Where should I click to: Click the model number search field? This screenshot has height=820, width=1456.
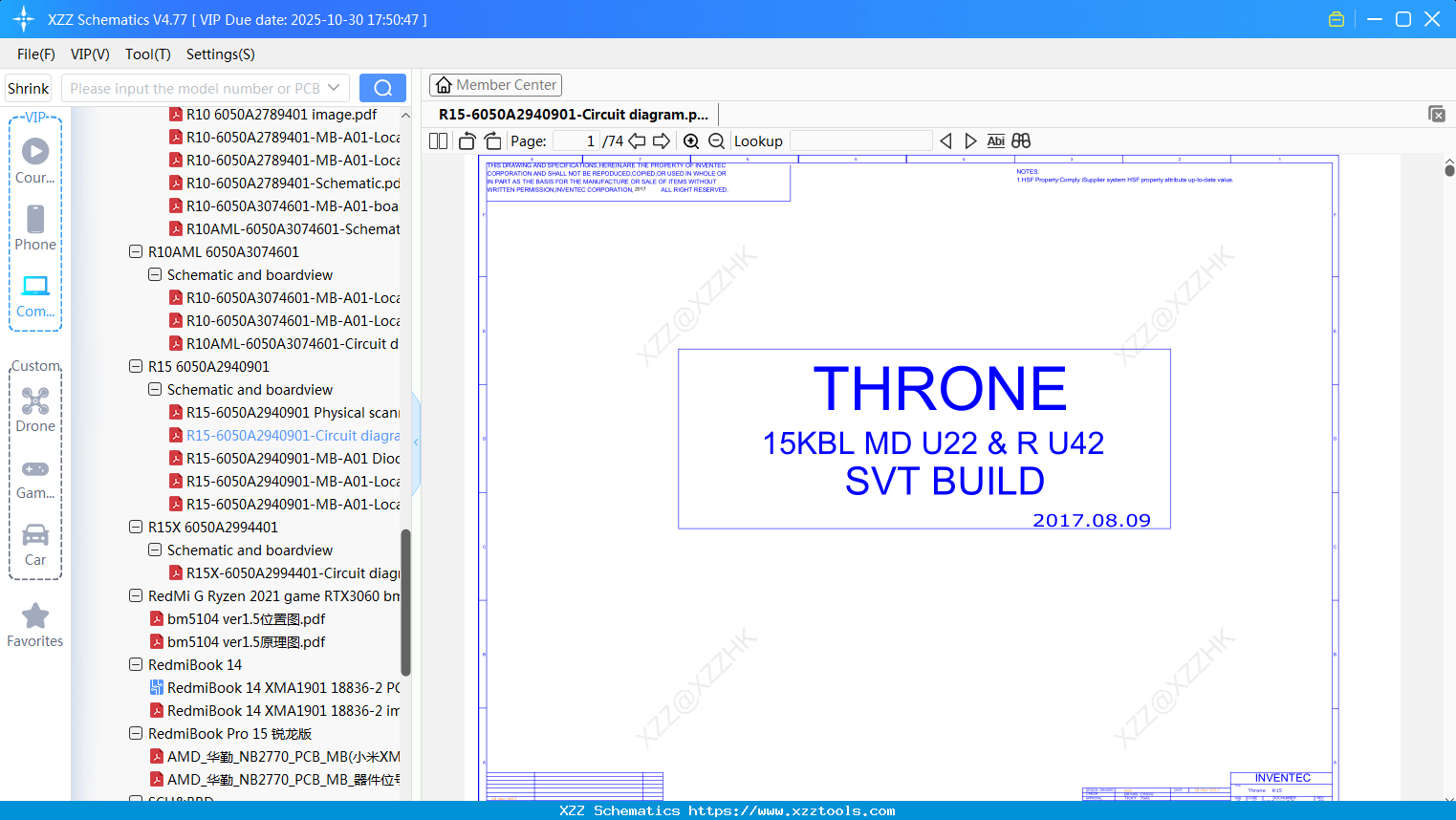[195, 88]
